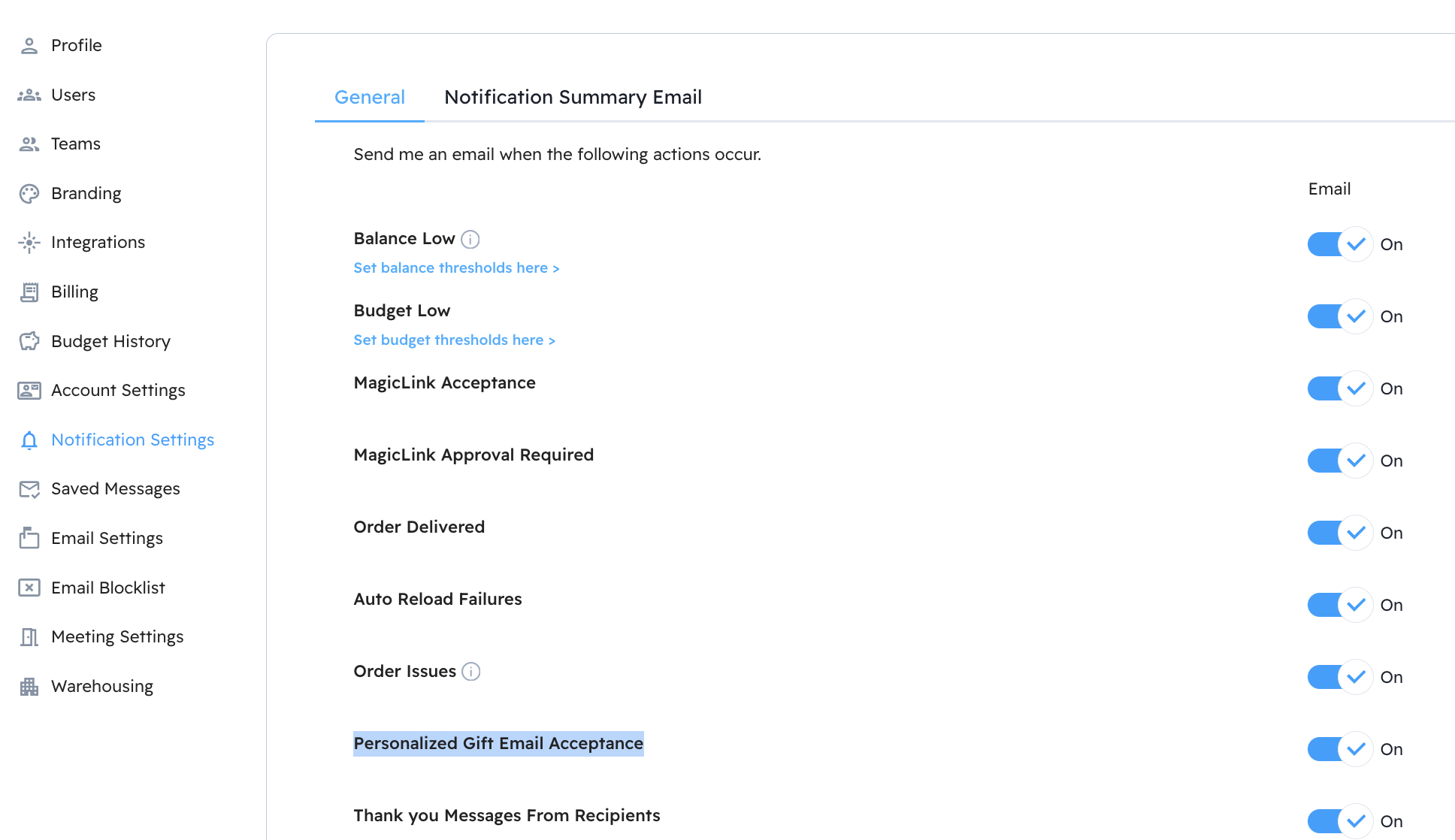The width and height of the screenshot is (1455, 840).
Task: Click the Billing receipt icon
Action: point(29,292)
